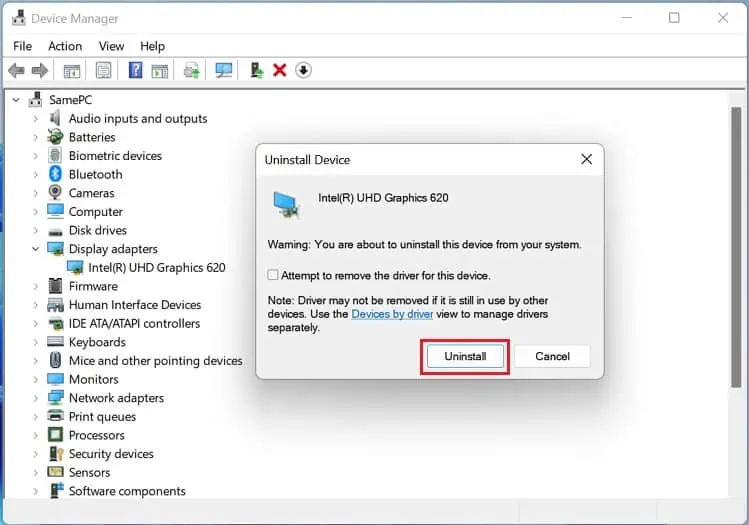The height and width of the screenshot is (525, 749).
Task: Collapse the Display adapters category
Action: pyautogui.click(x=36, y=249)
